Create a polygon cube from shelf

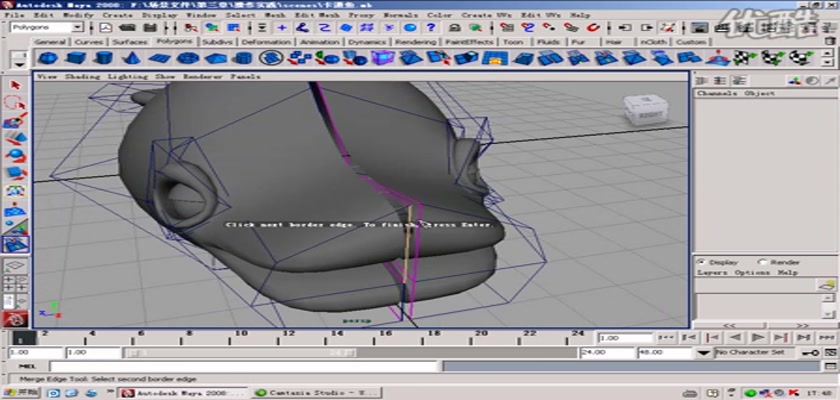coord(76,57)
